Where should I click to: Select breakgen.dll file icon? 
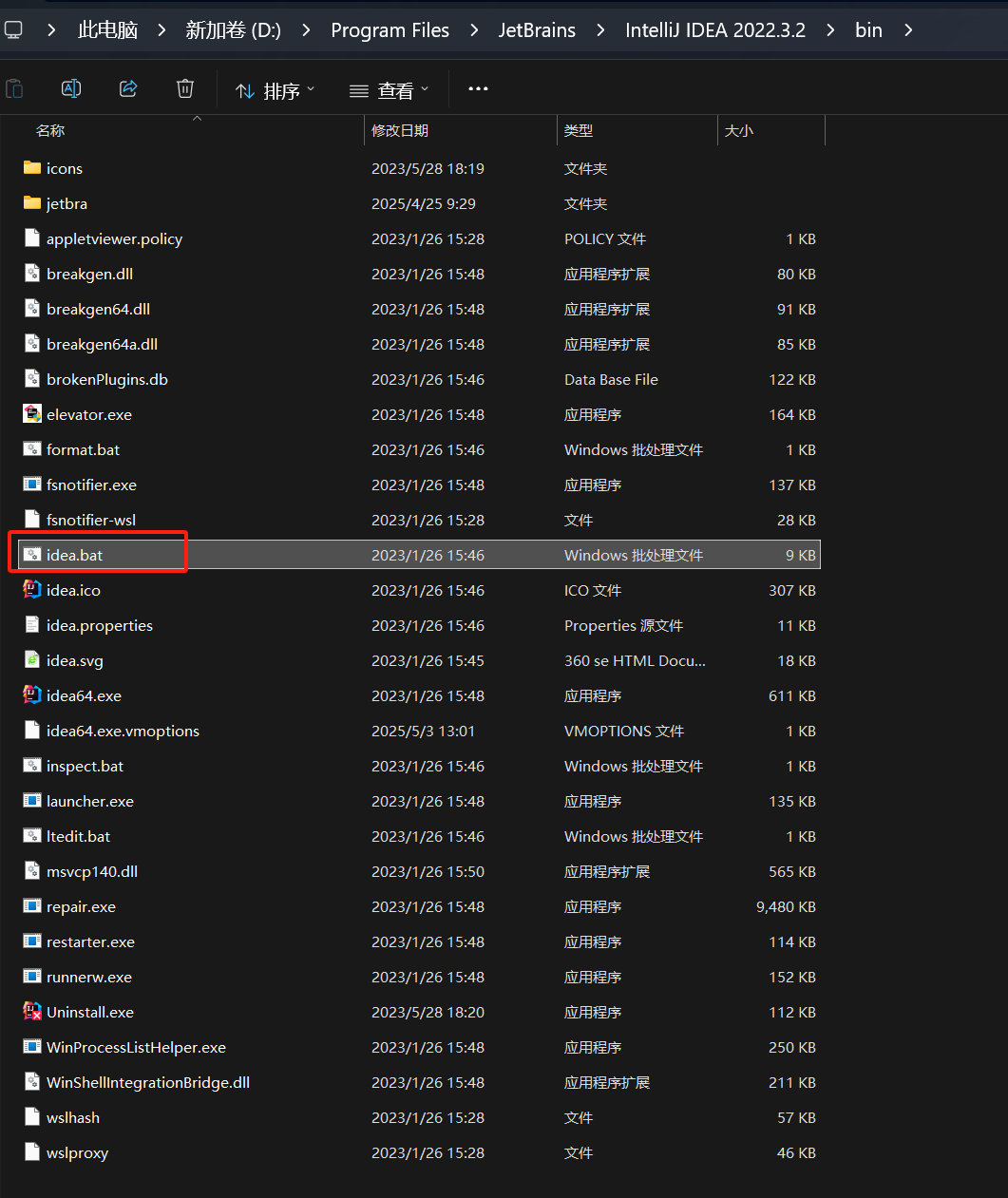32,274
